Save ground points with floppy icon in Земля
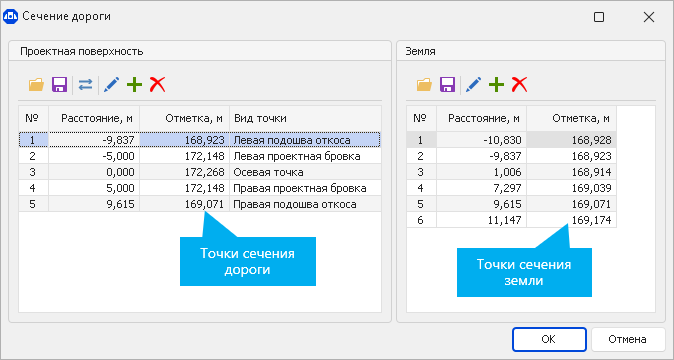This screenshot has width=674, height=360. coord(447,84)
